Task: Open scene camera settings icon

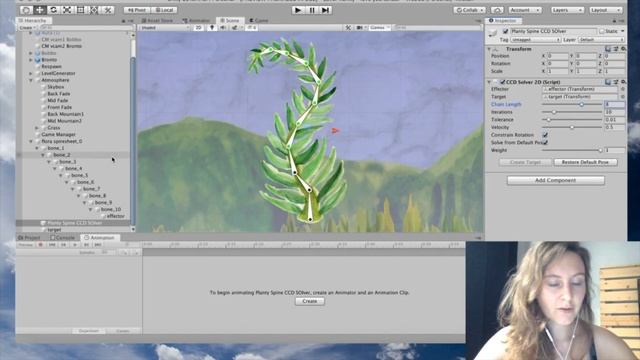Action: click(x=360, y=28)
